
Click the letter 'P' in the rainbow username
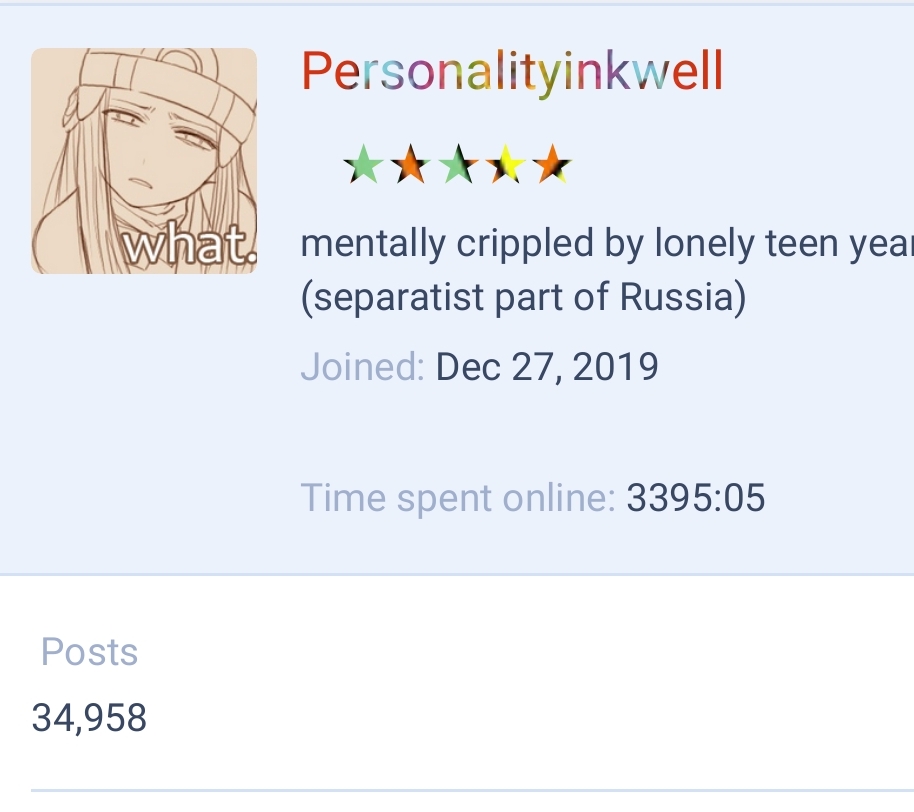[317, 72]
